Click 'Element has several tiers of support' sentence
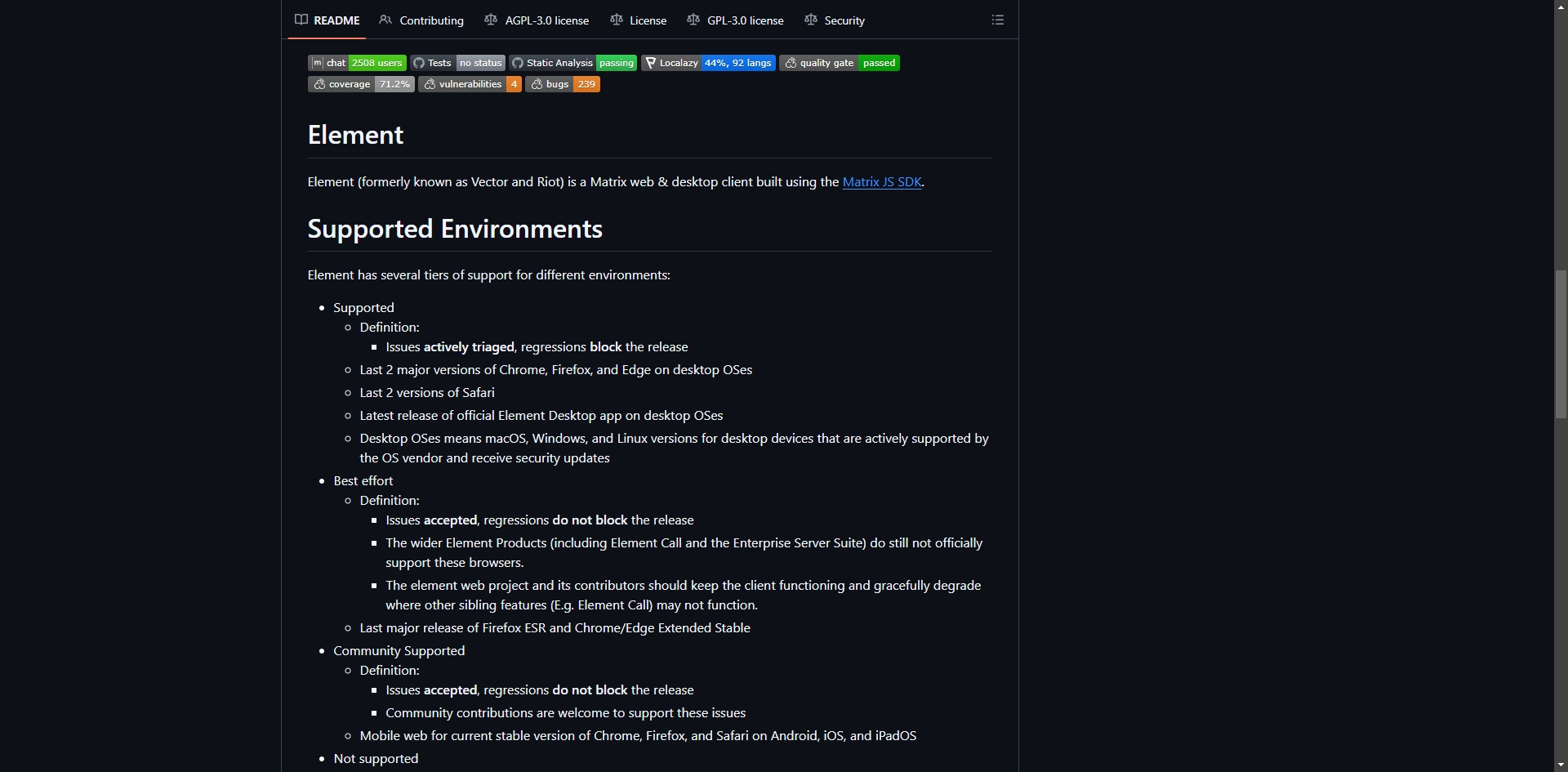Viewport: 1568px width, 772px height. (x=489, y=275)
